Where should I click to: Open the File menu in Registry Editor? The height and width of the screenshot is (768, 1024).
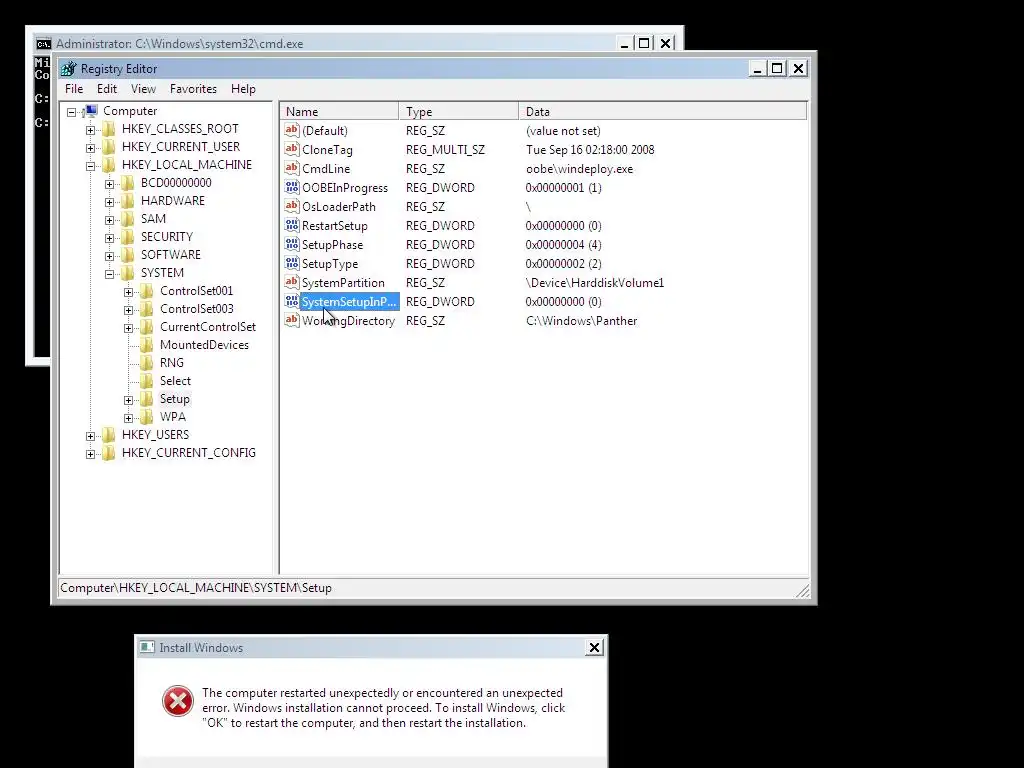[x=74, y=89]
